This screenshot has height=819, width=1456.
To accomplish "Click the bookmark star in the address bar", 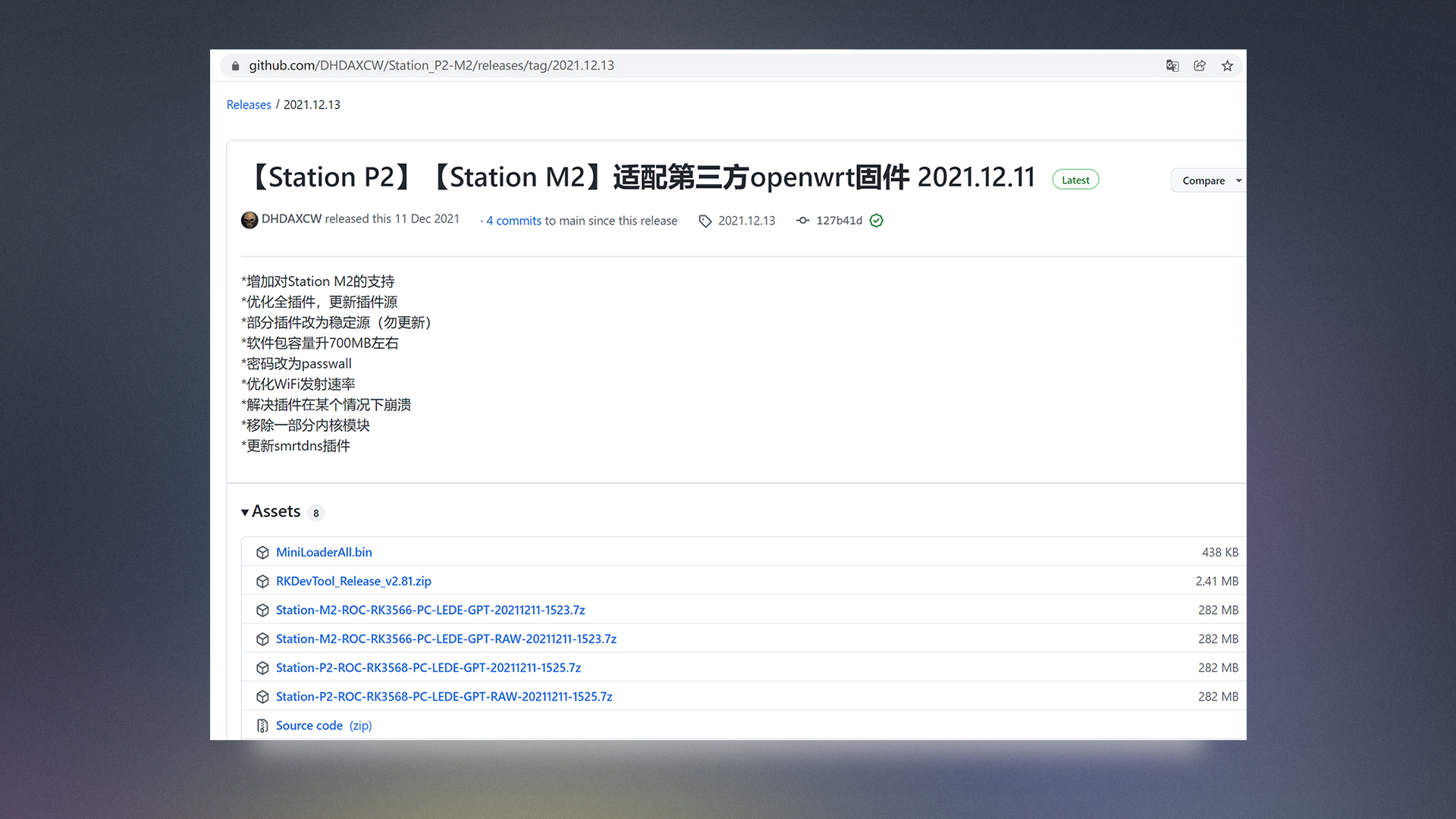I will (1227, 66).
